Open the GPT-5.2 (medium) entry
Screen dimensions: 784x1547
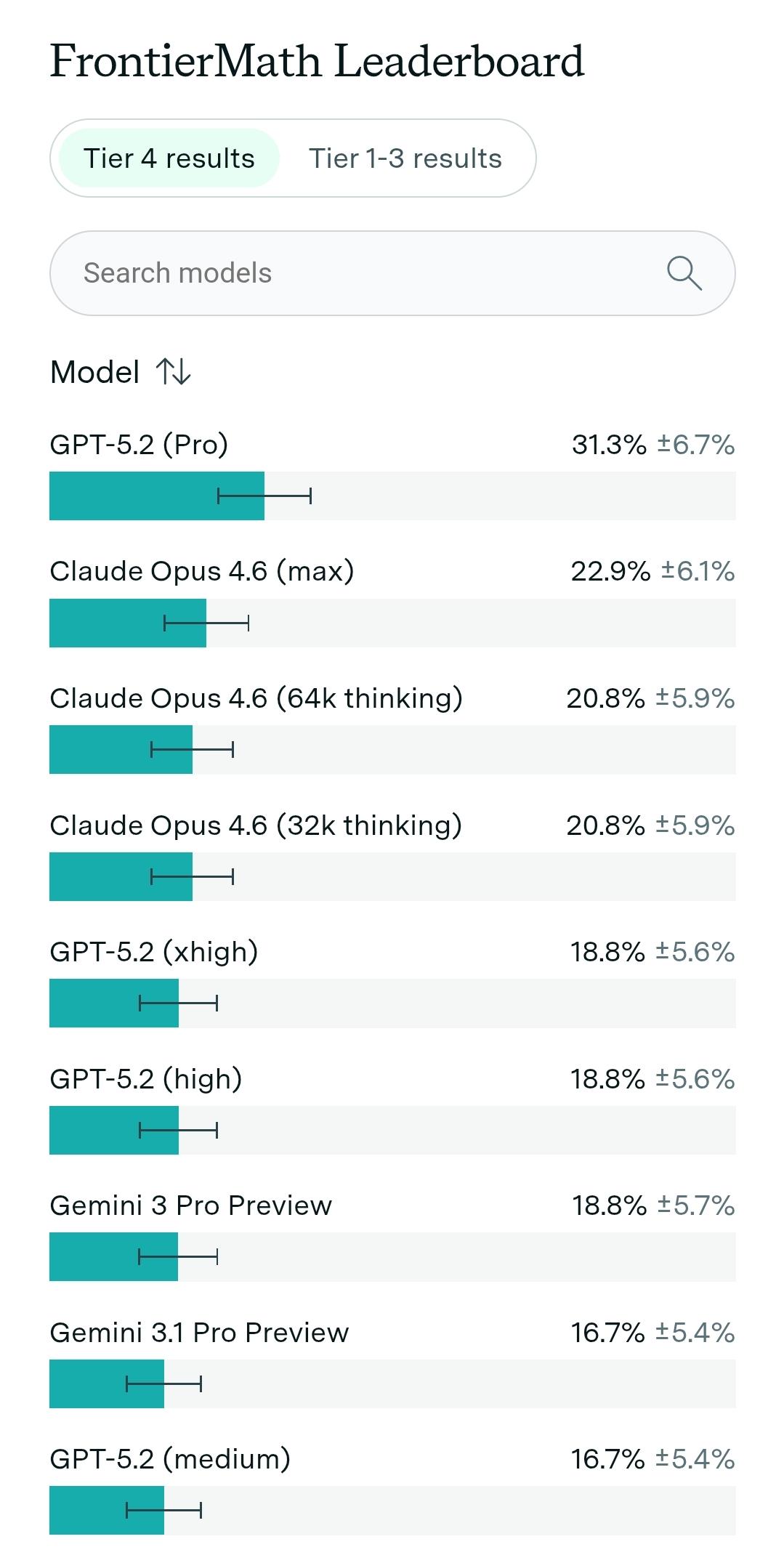(170, 1459)
